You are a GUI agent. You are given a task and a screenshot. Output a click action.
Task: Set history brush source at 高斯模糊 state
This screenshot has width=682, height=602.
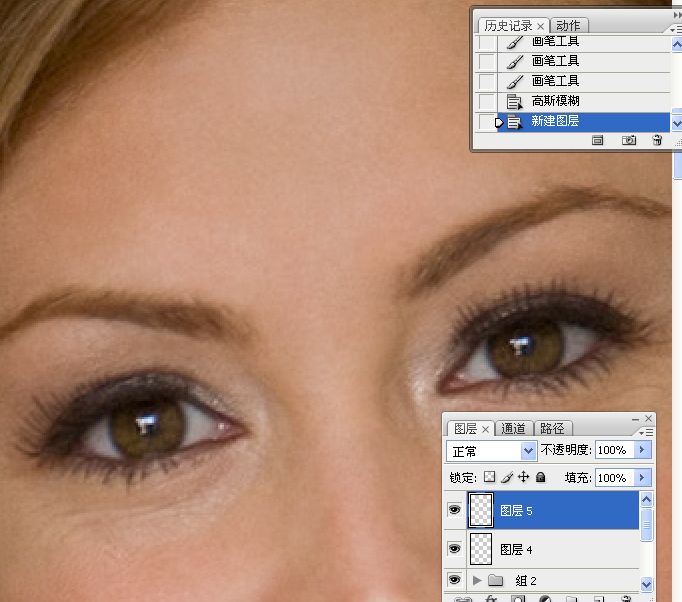point(486,101)
